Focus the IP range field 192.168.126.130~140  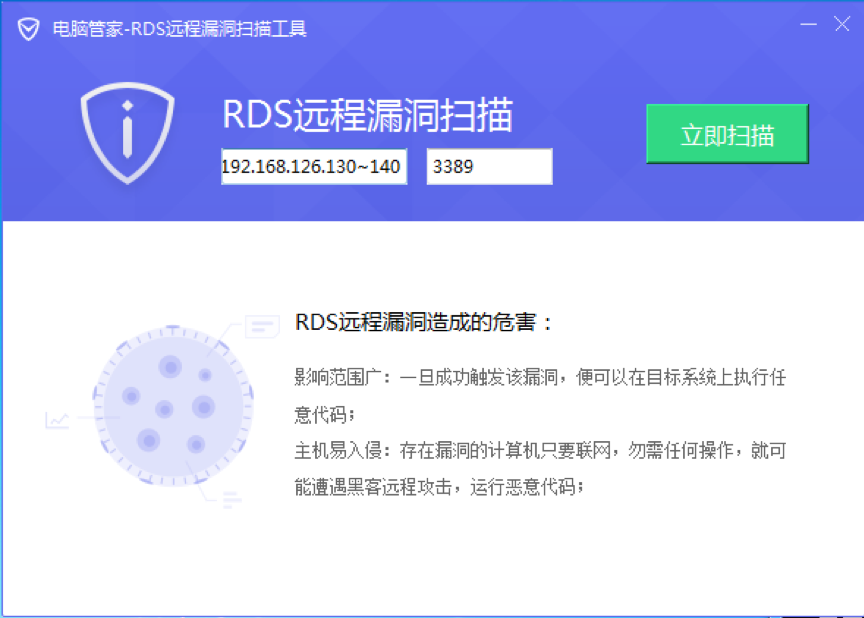click(x=314, y=166)
